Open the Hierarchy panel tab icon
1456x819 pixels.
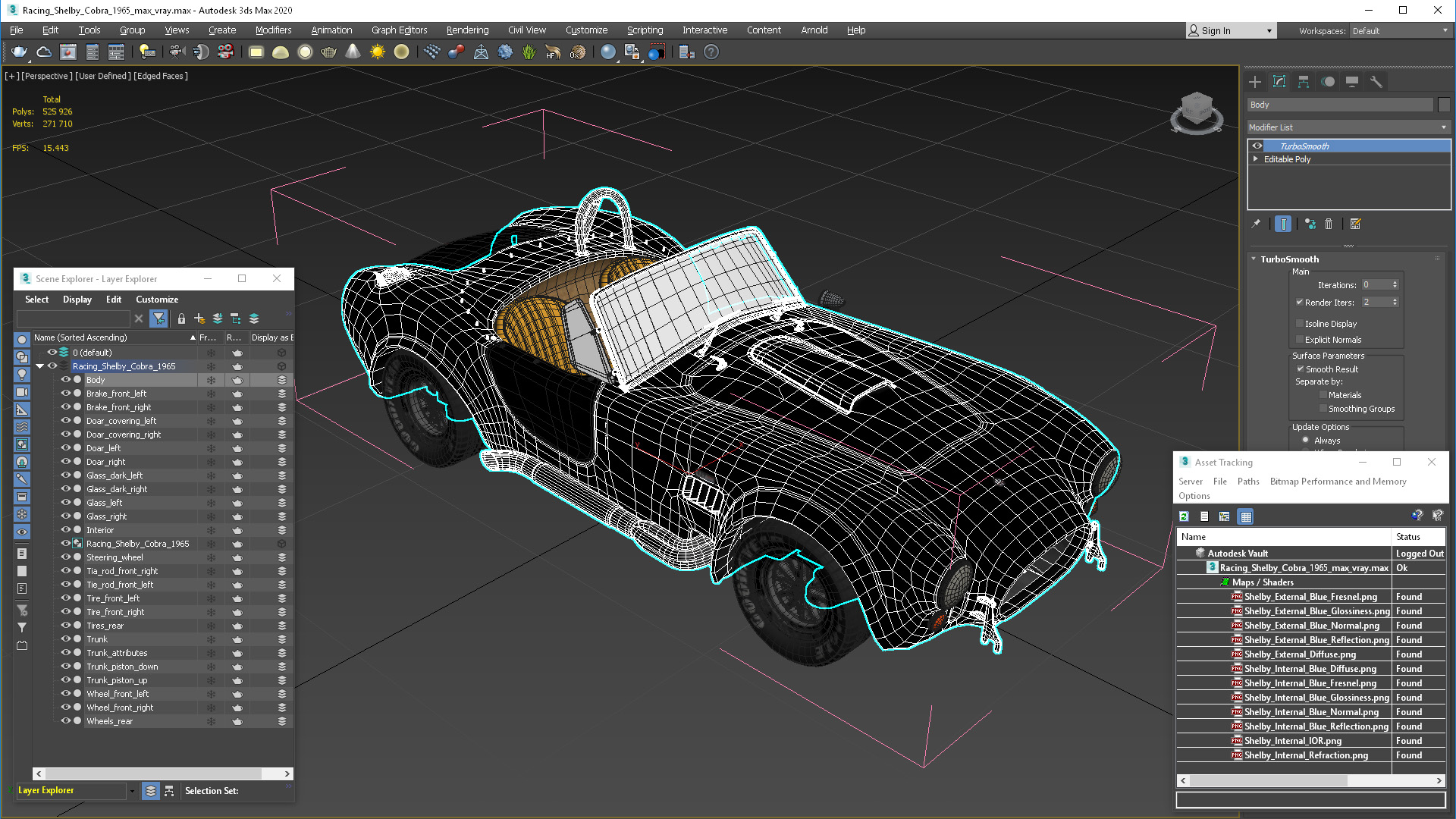(x=1304, y=82)
